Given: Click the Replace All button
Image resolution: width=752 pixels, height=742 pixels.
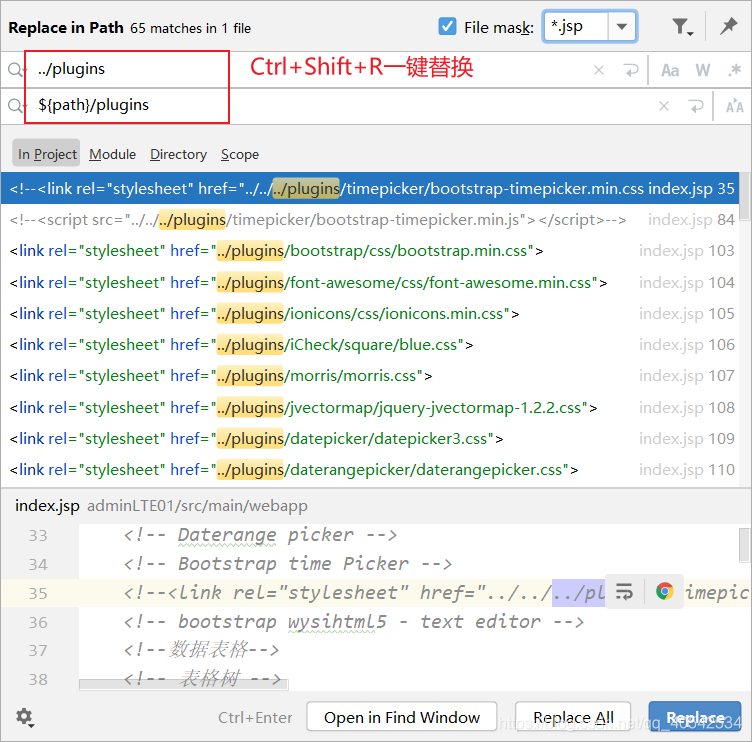Looking at the screenshot, I should click(573, 717).
